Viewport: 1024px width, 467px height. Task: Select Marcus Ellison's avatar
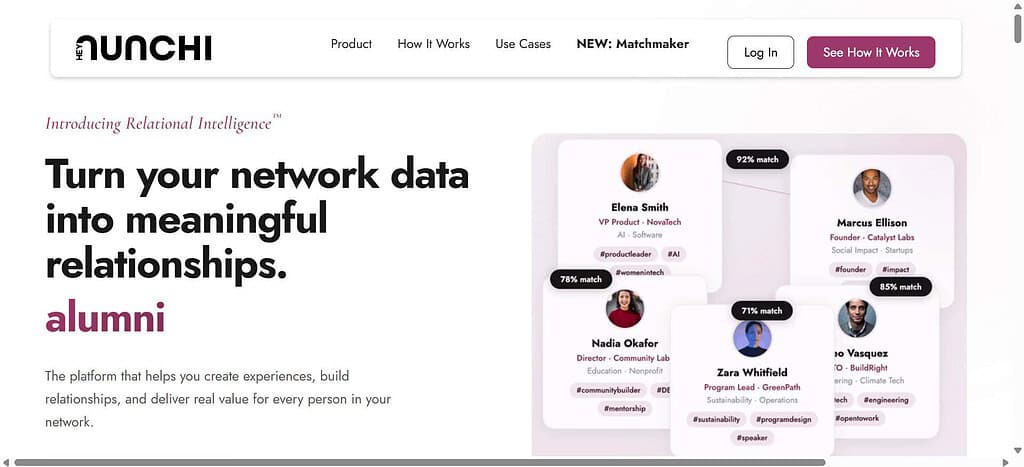(872, 188)
